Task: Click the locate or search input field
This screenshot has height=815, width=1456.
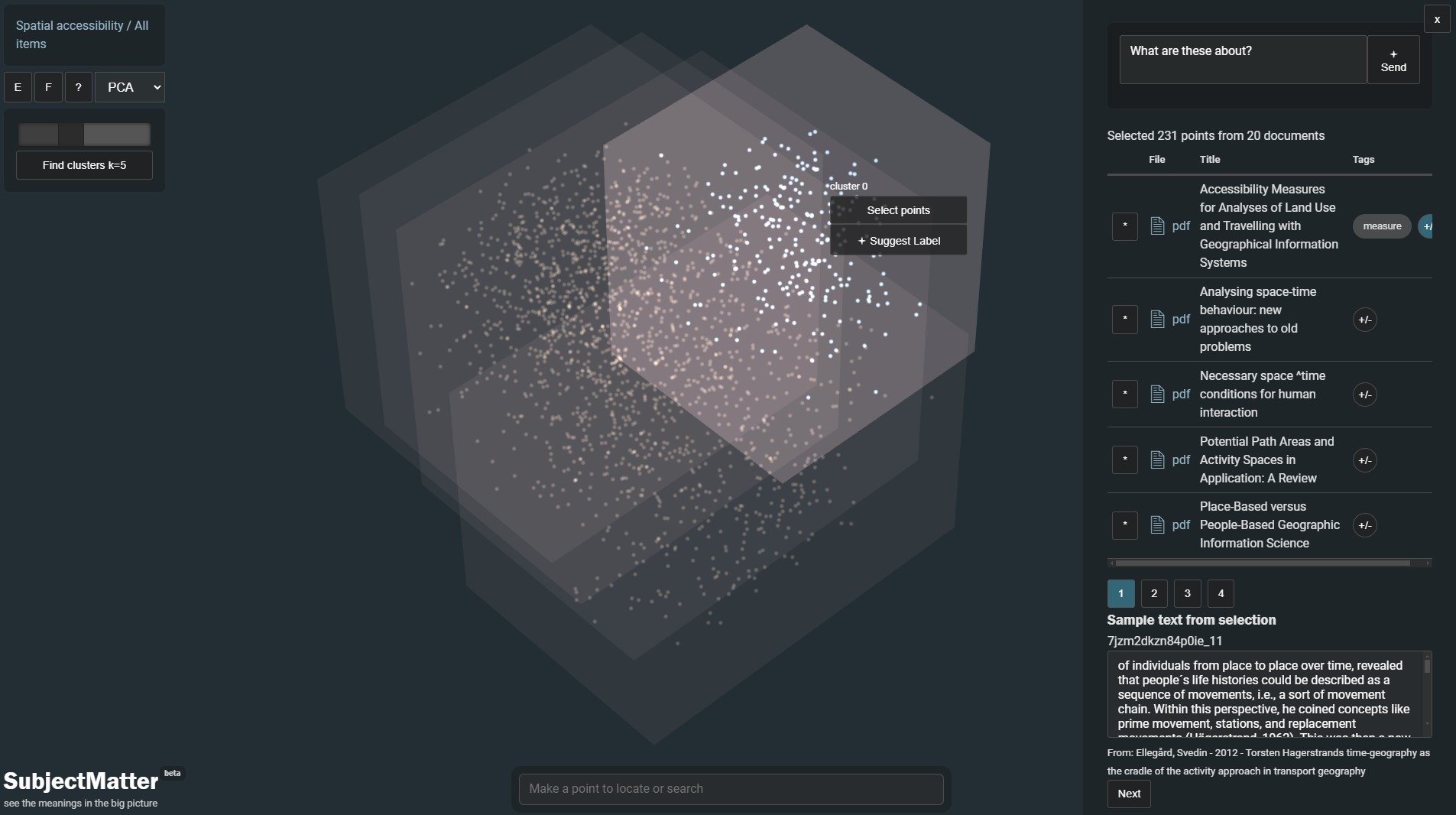Action: point(731,789)
